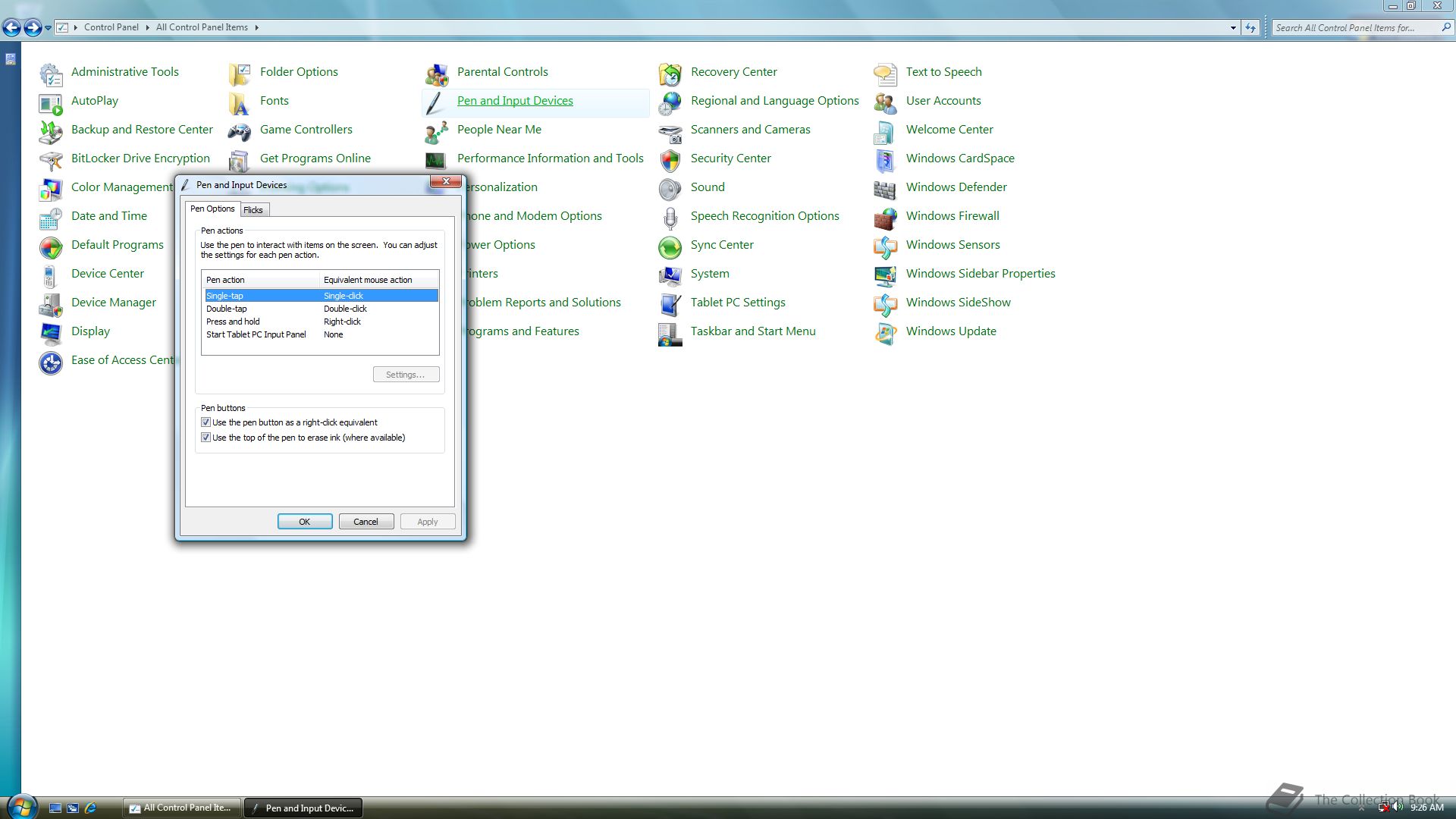
Task: Click the Text to Speech icon
Action: coord(886,74)
